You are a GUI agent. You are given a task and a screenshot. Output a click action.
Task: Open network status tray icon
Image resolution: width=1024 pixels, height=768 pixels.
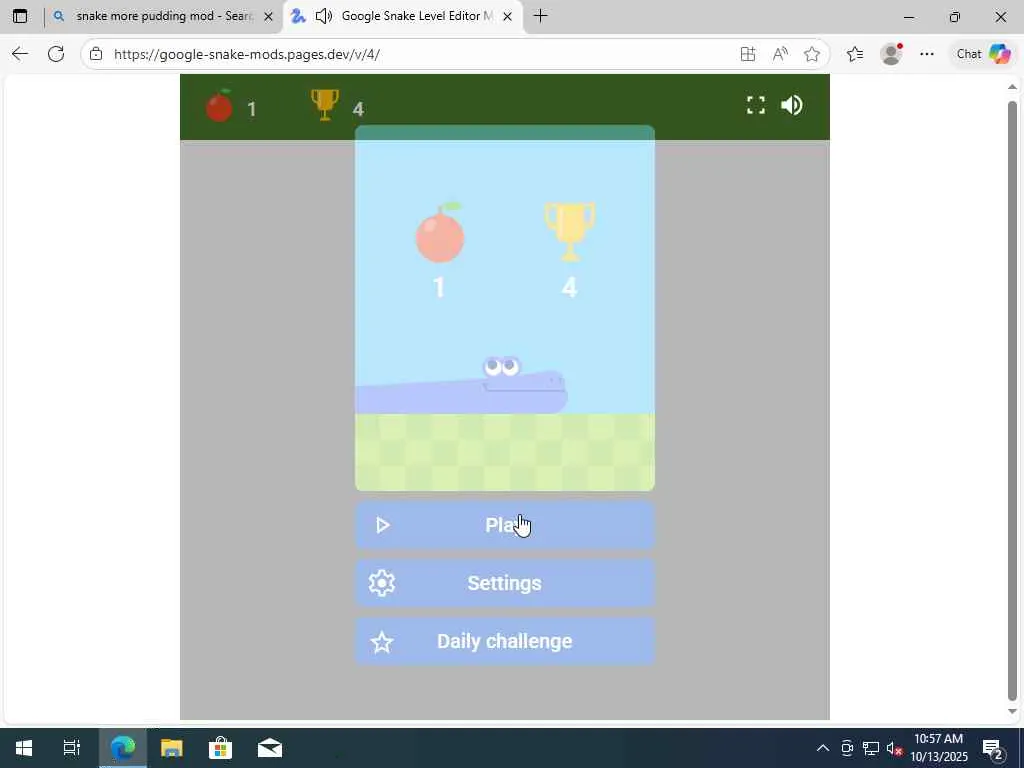tap(871, 748)
